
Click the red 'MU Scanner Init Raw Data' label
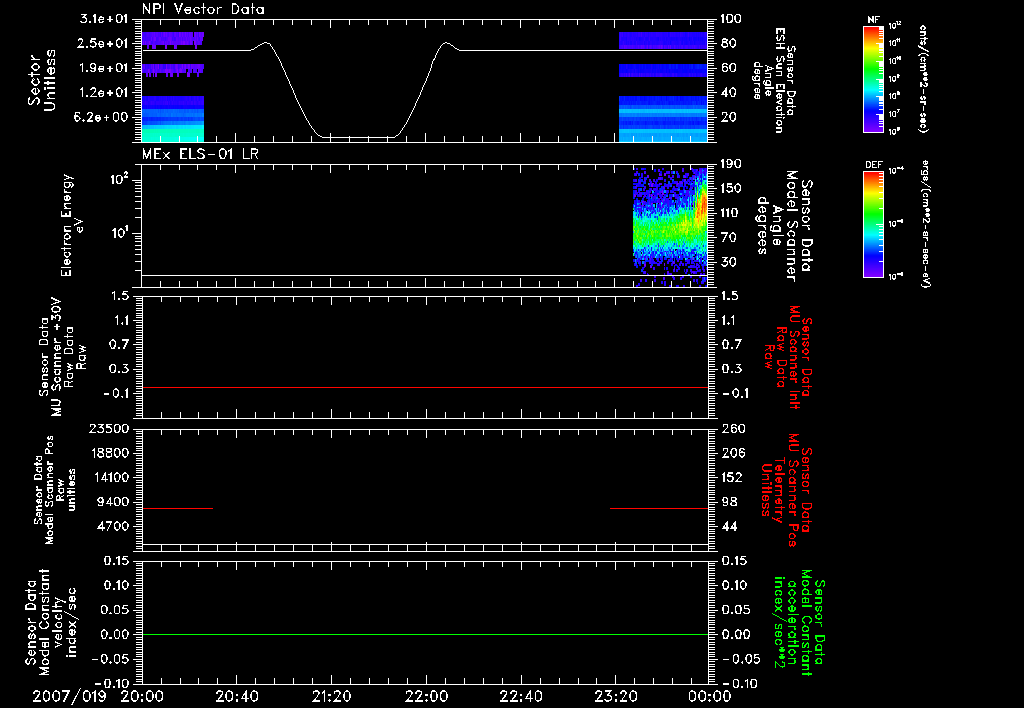pyautogui.click(x=787, y=357)
